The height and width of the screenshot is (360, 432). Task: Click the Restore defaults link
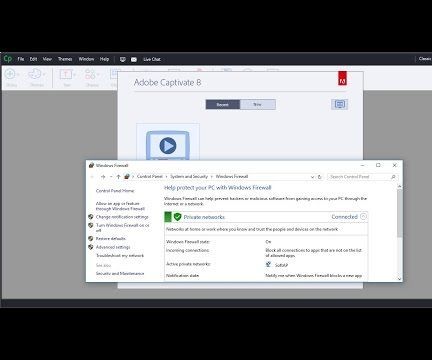click(x=111, y=239)
